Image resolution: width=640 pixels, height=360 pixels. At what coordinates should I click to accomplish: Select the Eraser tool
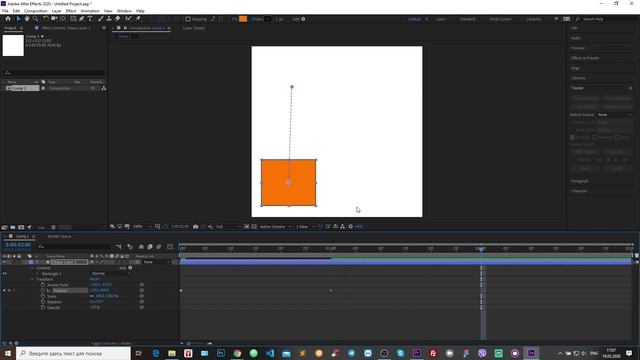point(118,19)
